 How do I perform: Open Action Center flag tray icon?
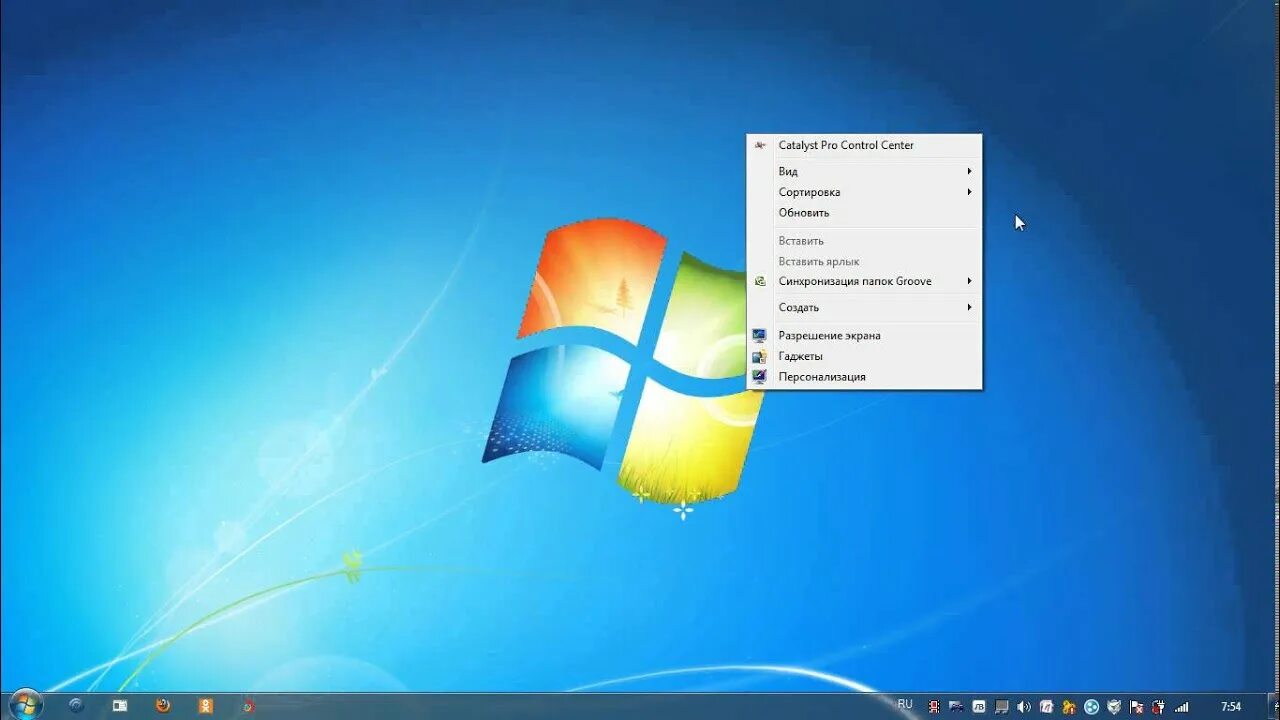point(1137,706)
